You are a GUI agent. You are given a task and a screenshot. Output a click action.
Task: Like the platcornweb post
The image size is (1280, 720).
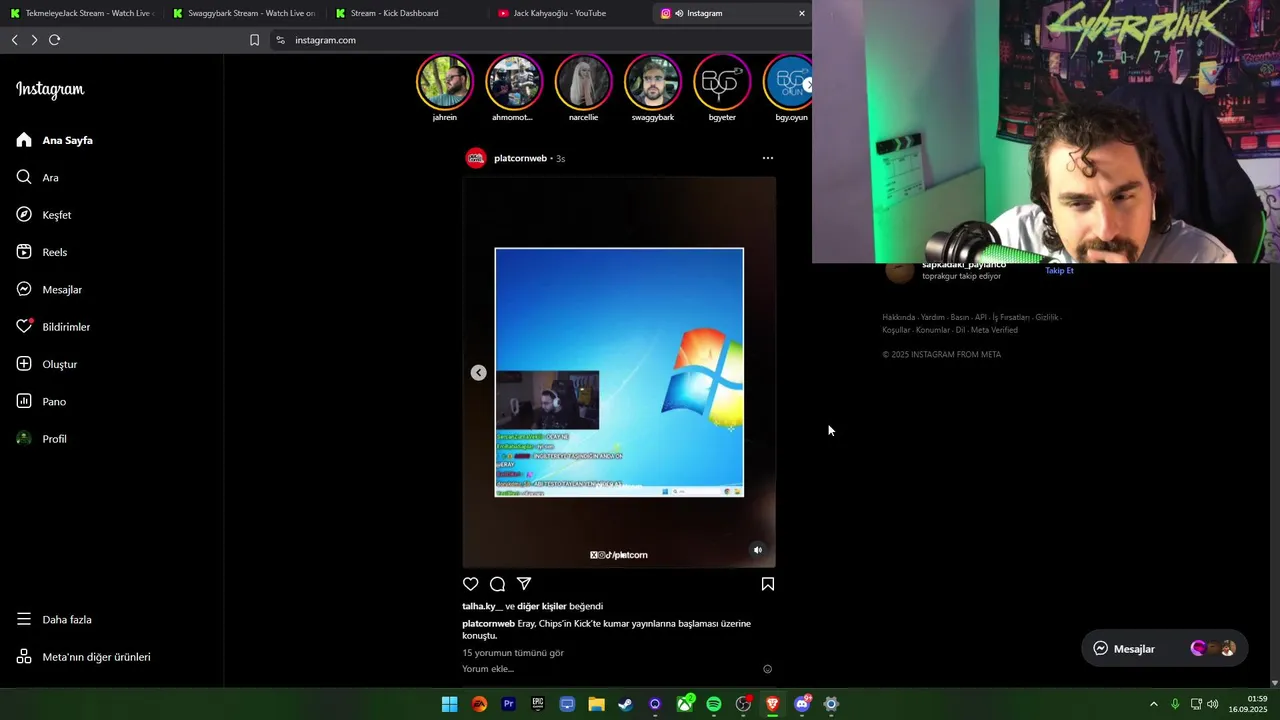[470, 584]
